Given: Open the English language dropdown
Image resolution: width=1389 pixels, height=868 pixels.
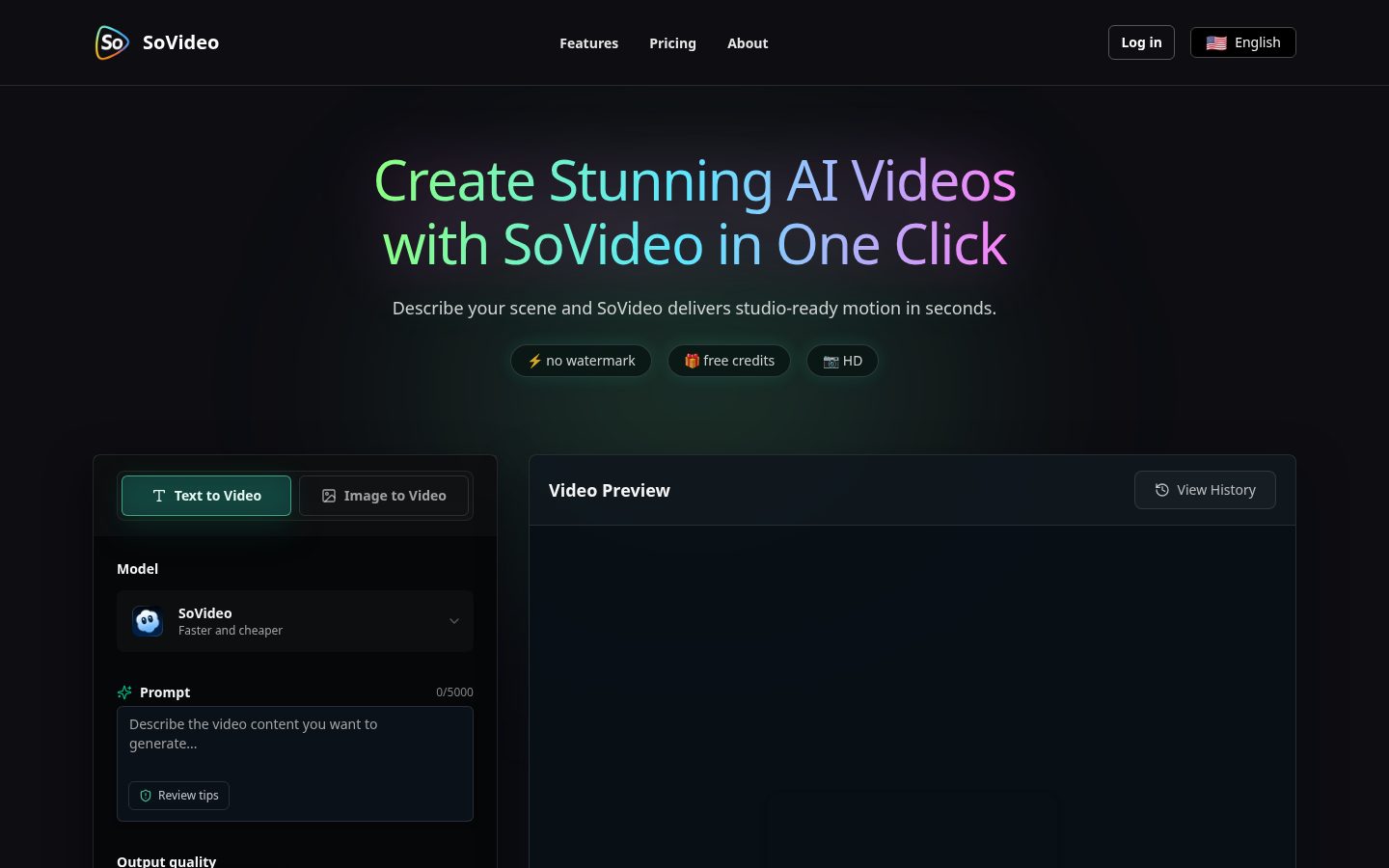Looking at the screenshot, I should 1242,42.
